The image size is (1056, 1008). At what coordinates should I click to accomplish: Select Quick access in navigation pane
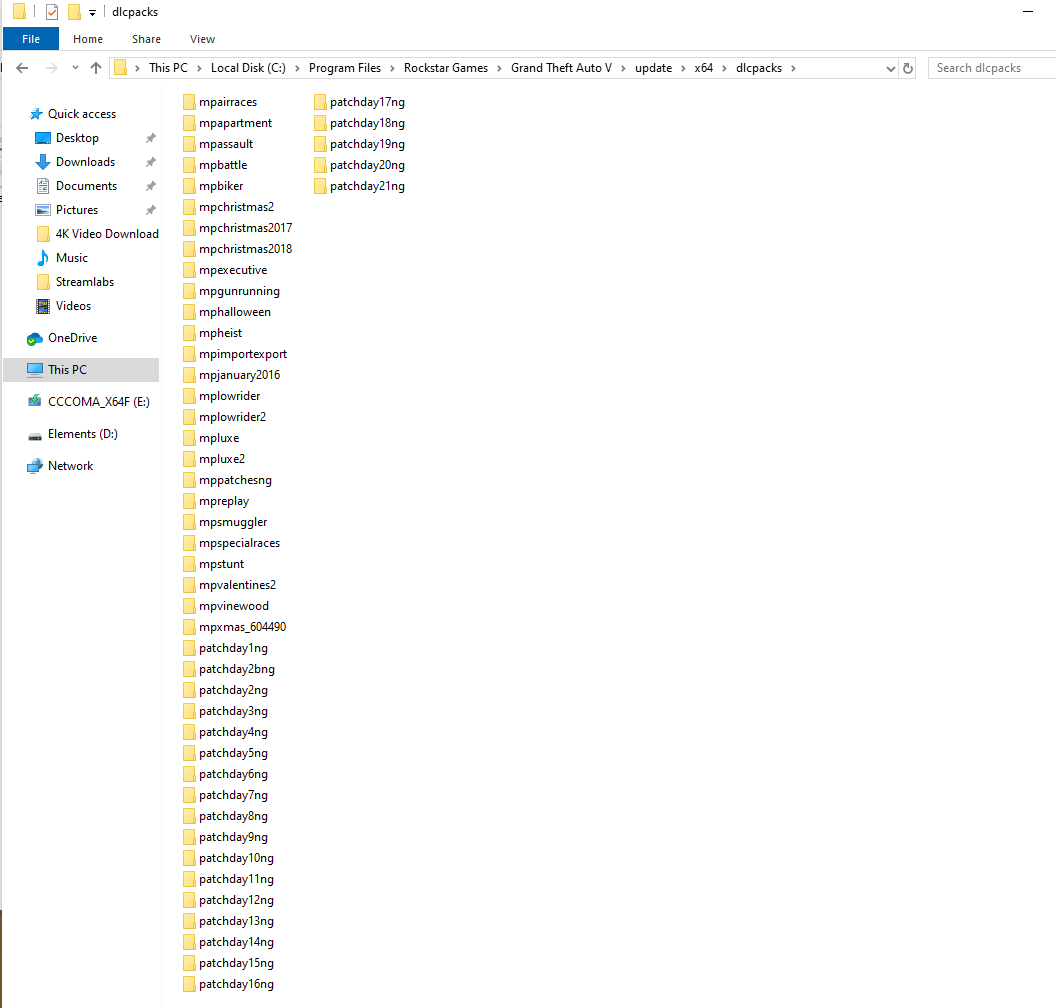pyautogui.click(x=81, y=114)
